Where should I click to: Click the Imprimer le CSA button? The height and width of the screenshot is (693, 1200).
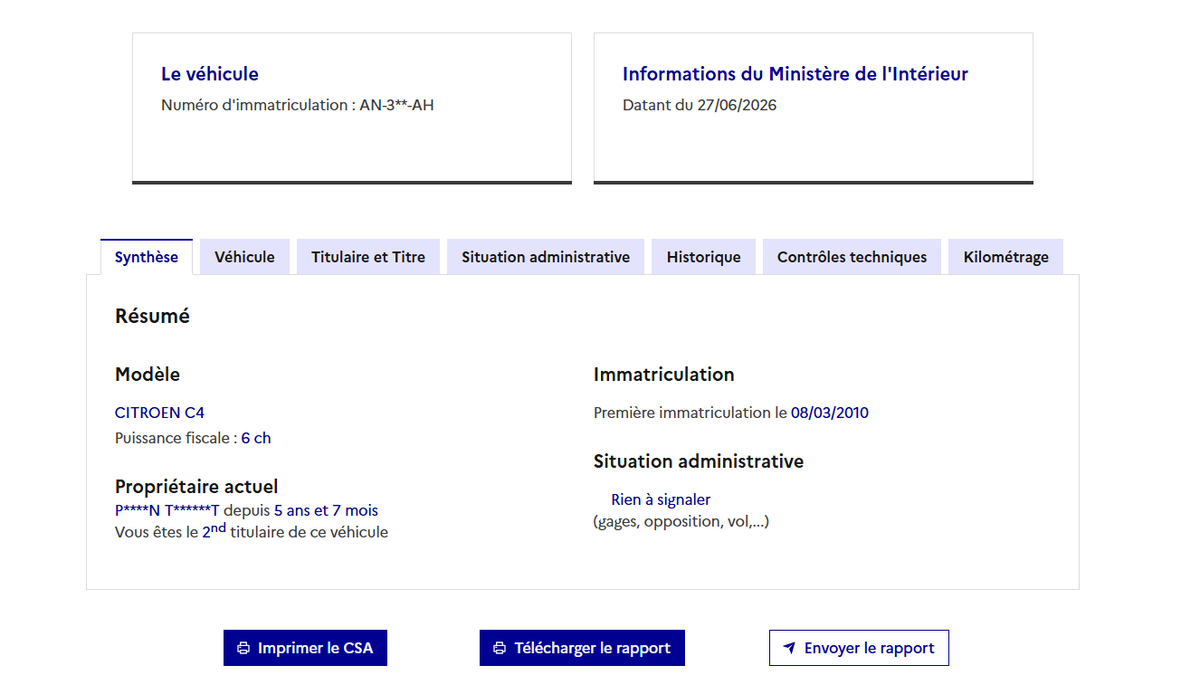(x=305, y=648)
